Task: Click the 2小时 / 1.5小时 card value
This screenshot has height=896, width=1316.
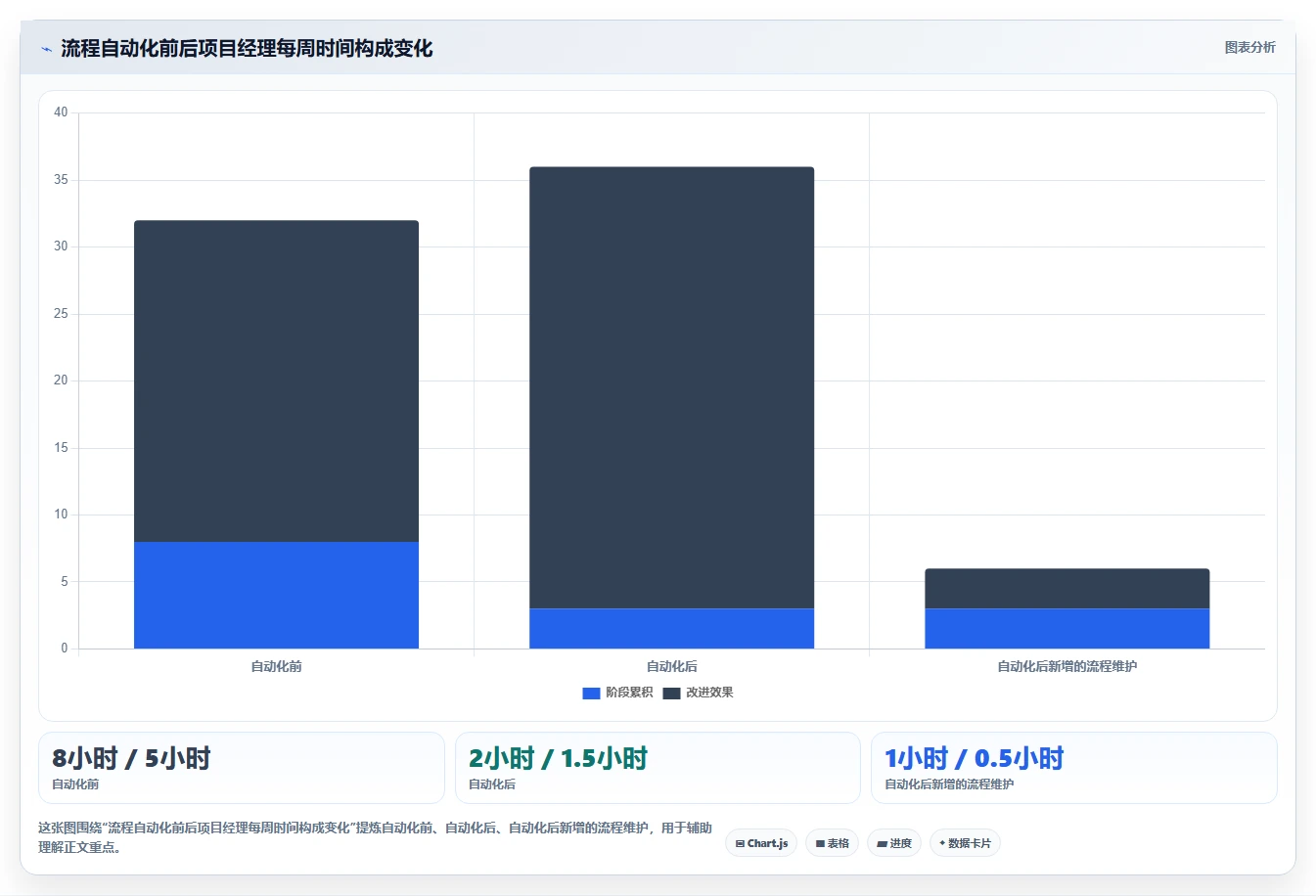Action: point(558,758)
